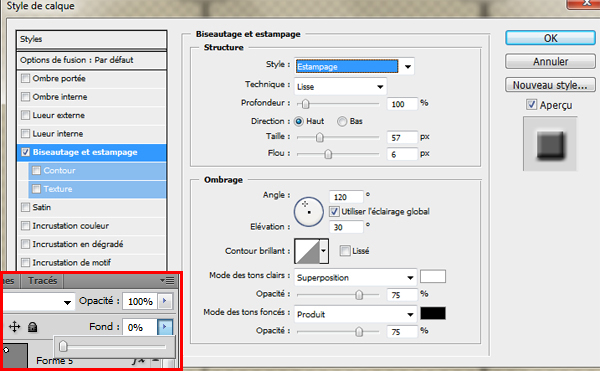
Task: Enable the Incrustation en dégradé checkbox
Action: 26,244
